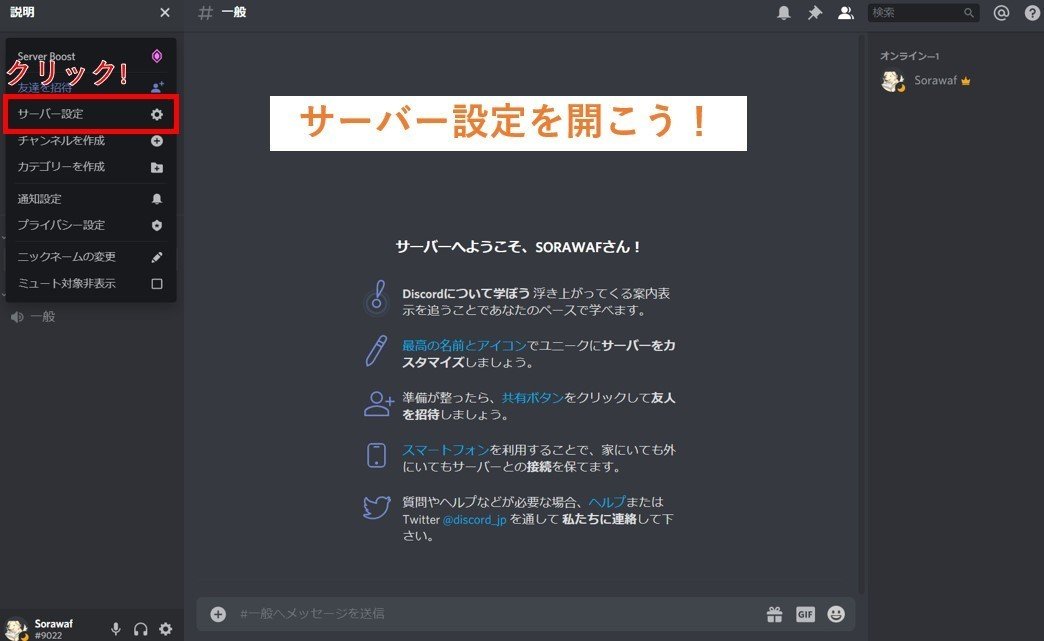Image resolution: width=1044 pixels, height=641 pixels.
Task: Click the Sorawaf #9022 username text
Action: (53, 629)
